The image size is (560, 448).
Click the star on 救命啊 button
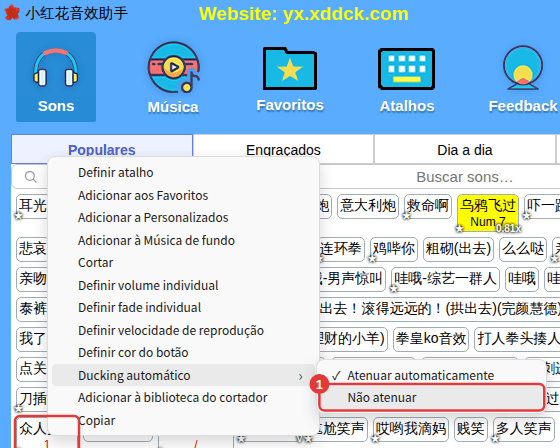[x=406, y=215]
